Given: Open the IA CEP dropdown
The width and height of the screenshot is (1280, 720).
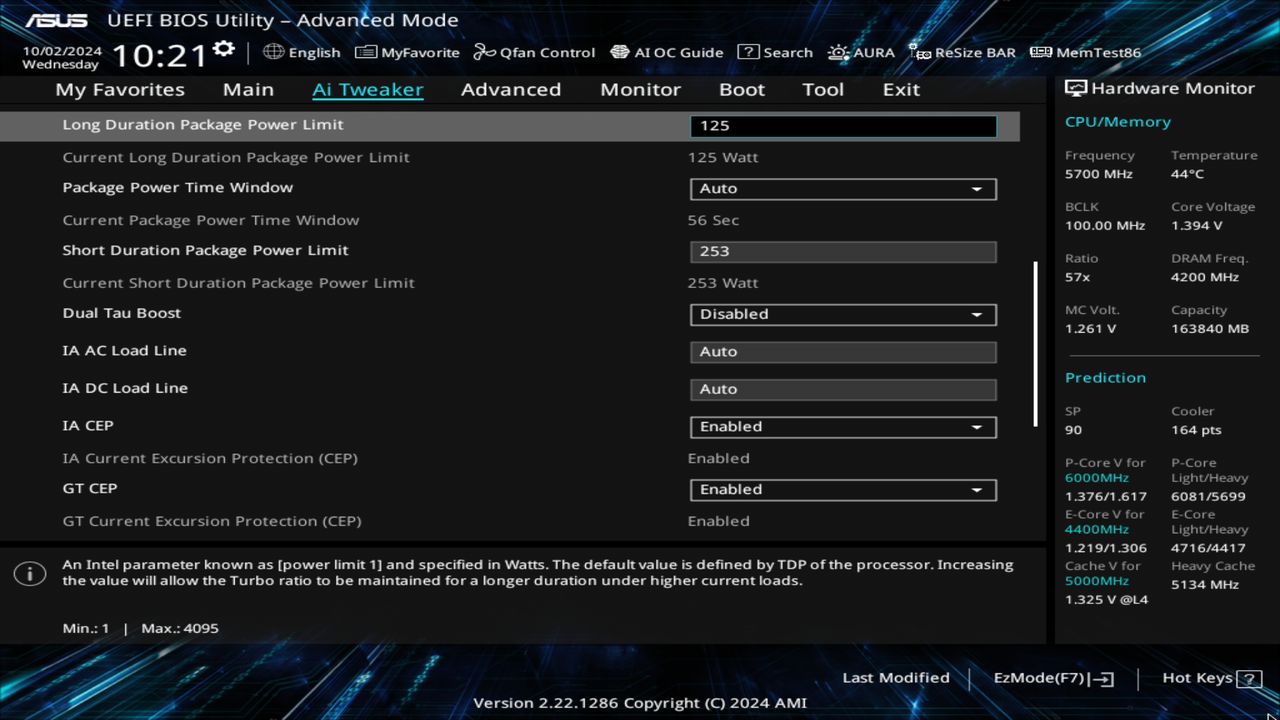Looking at the screenshot, I should [x=843, y=426].
